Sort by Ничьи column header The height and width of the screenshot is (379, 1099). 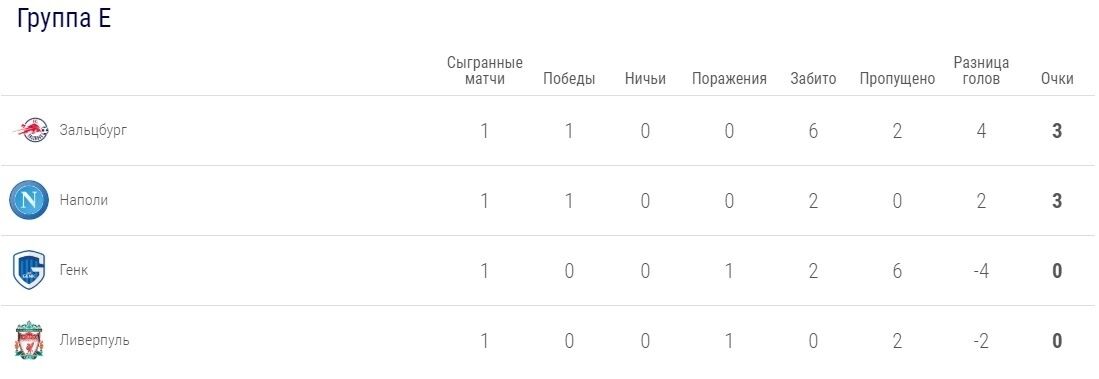click(x=645, y=79)
